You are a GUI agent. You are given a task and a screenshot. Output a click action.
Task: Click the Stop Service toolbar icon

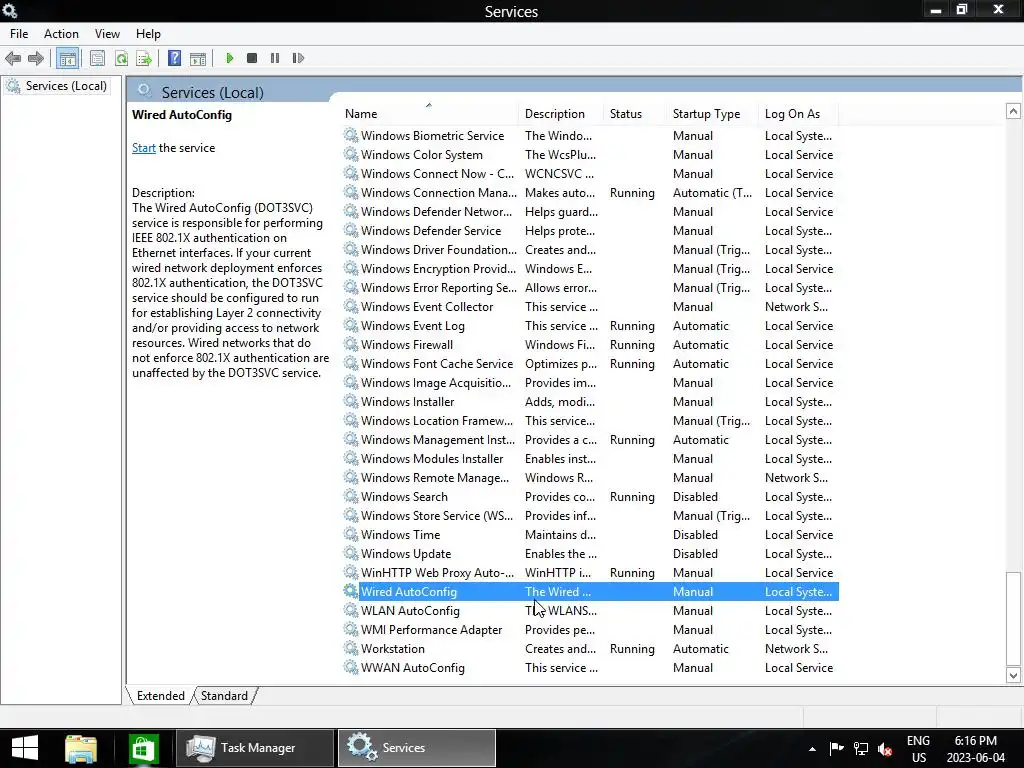[x=252, y=58]
